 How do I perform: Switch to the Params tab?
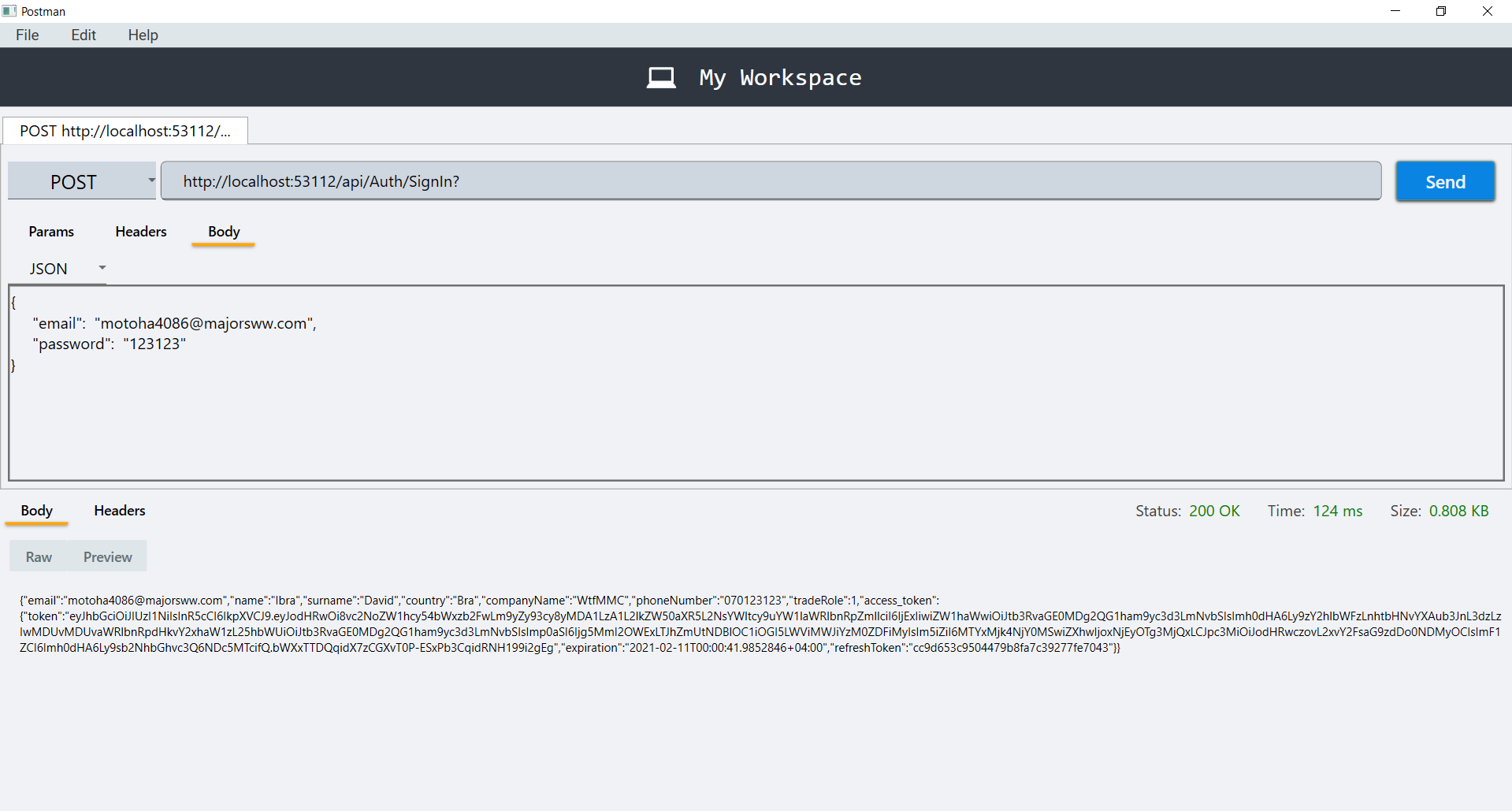[50, 231]
